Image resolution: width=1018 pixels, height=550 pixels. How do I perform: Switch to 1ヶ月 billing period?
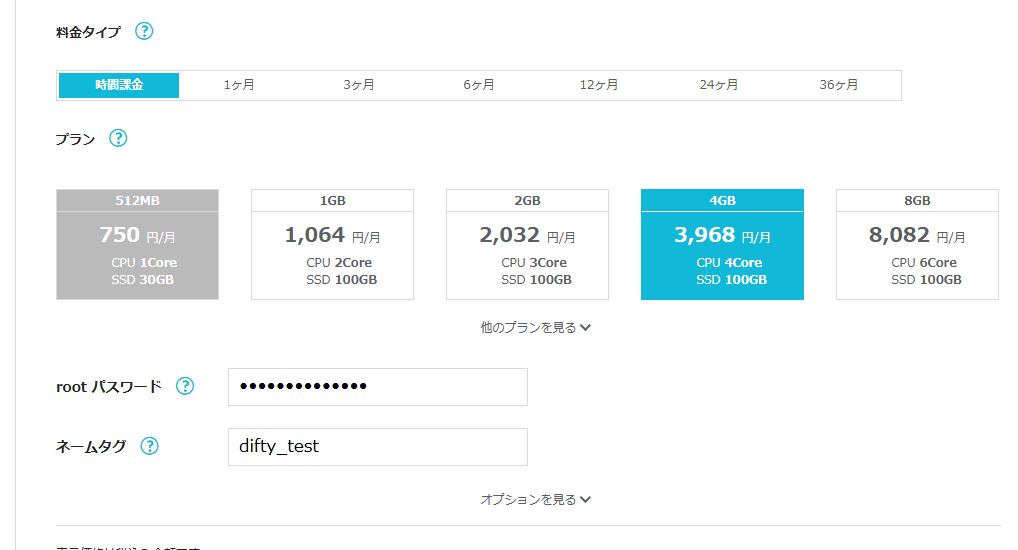pyautogui.click(x=239, y=85)
